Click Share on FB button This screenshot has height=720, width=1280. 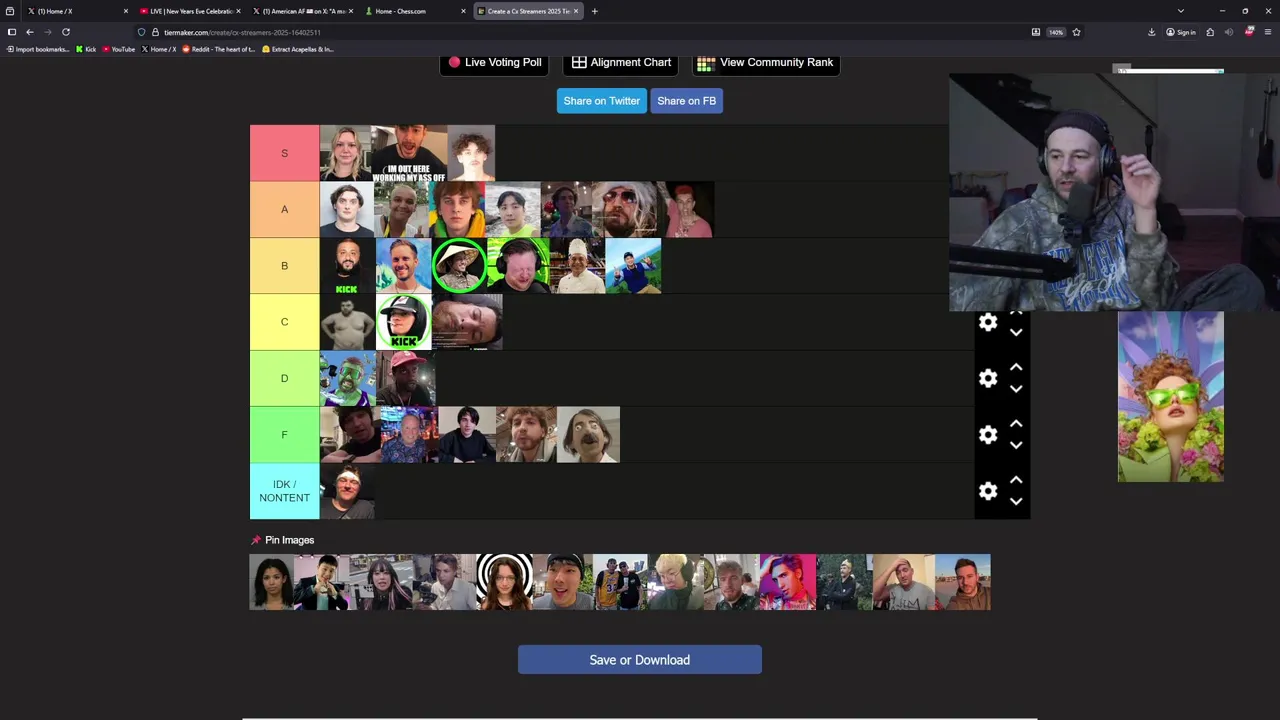tap(686, 101)
